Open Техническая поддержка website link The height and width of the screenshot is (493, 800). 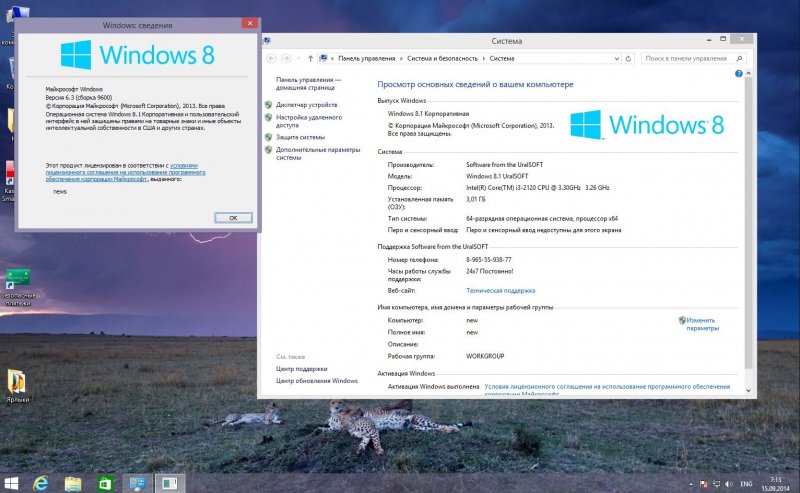[x=501, y=290]
